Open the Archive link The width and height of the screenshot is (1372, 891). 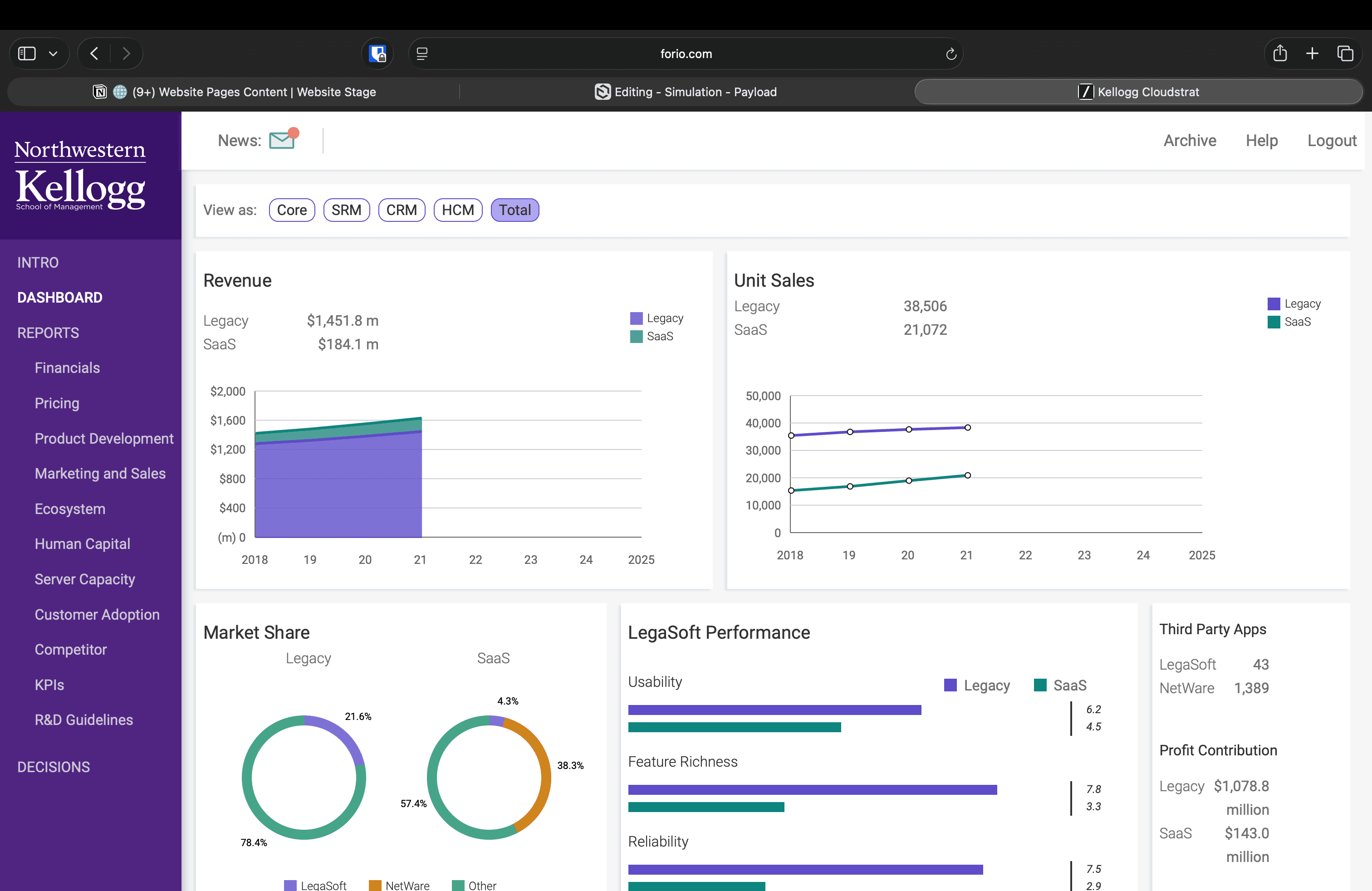tap(1190, 140)
